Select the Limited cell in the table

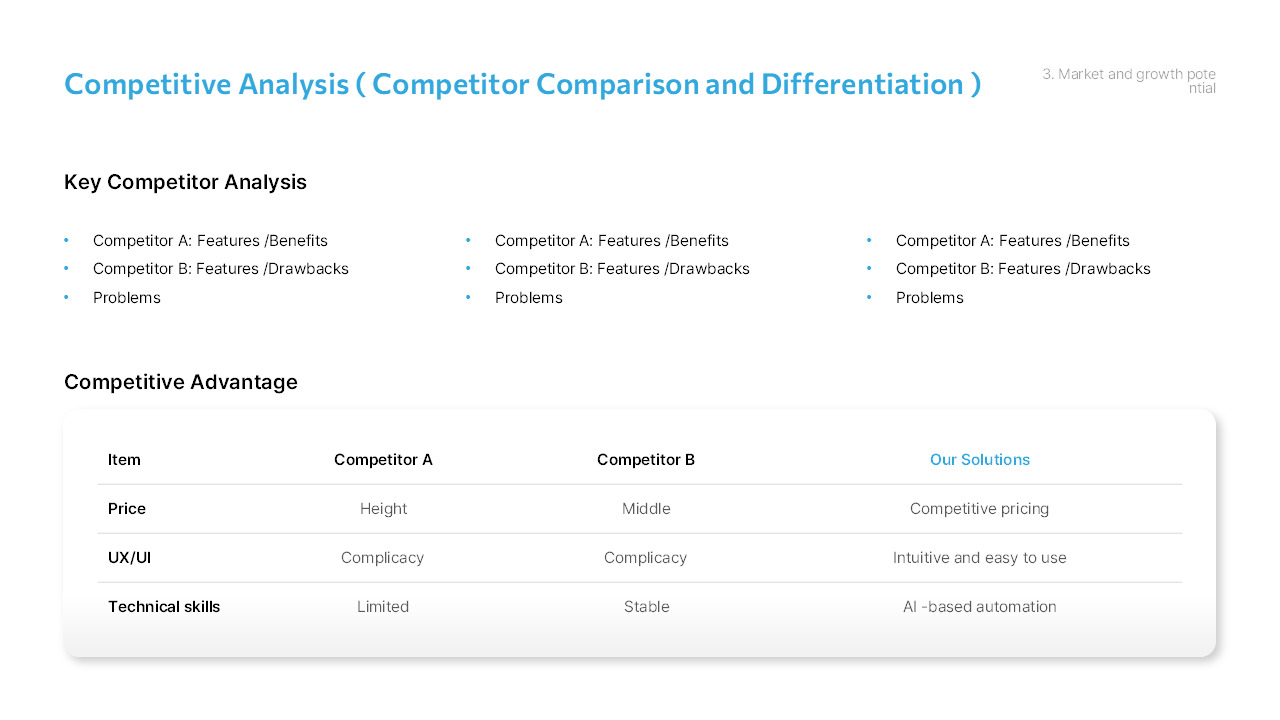[383, 607]
